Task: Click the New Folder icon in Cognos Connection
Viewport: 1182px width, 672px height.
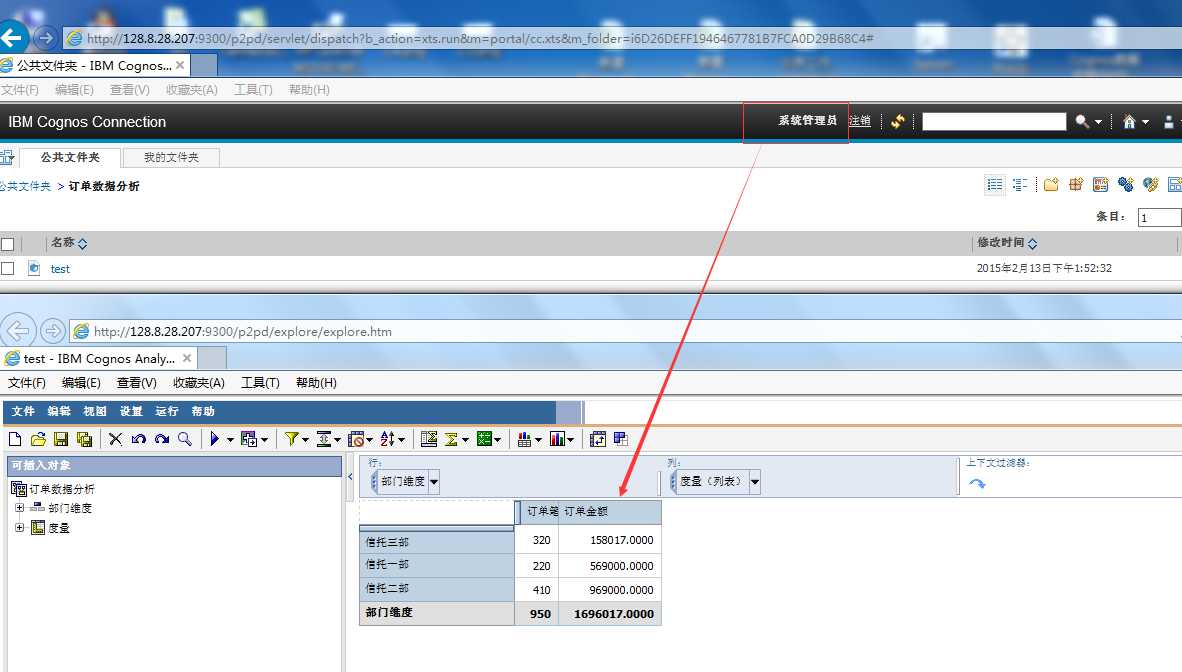Action: click(1052, 185)
